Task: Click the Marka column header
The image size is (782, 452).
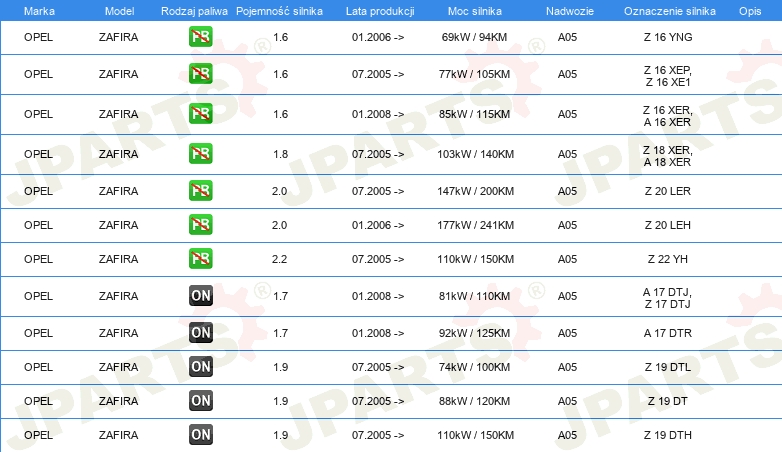Action: click(x=39, y=11)
